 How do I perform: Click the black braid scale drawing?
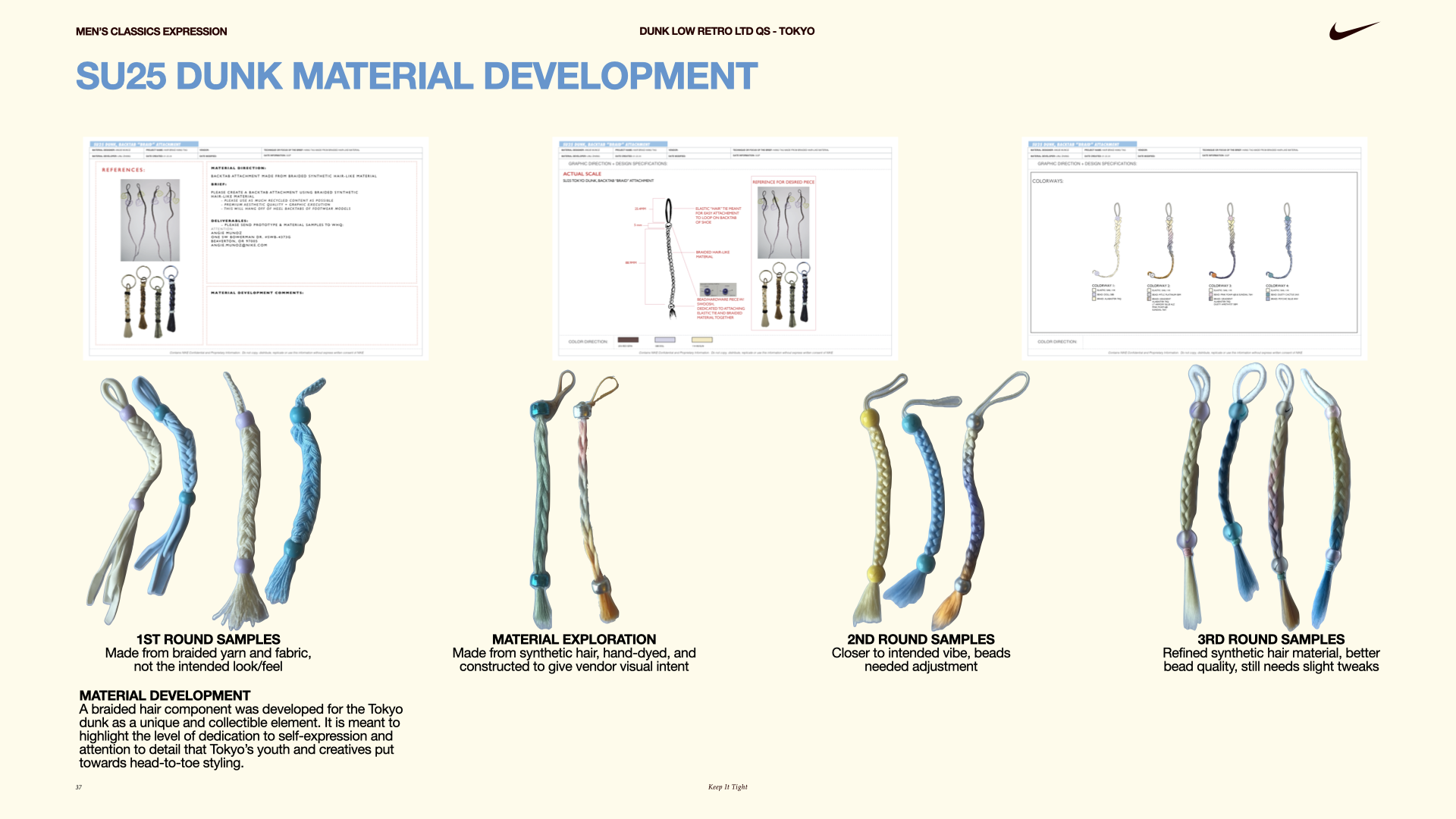(670, 259)
